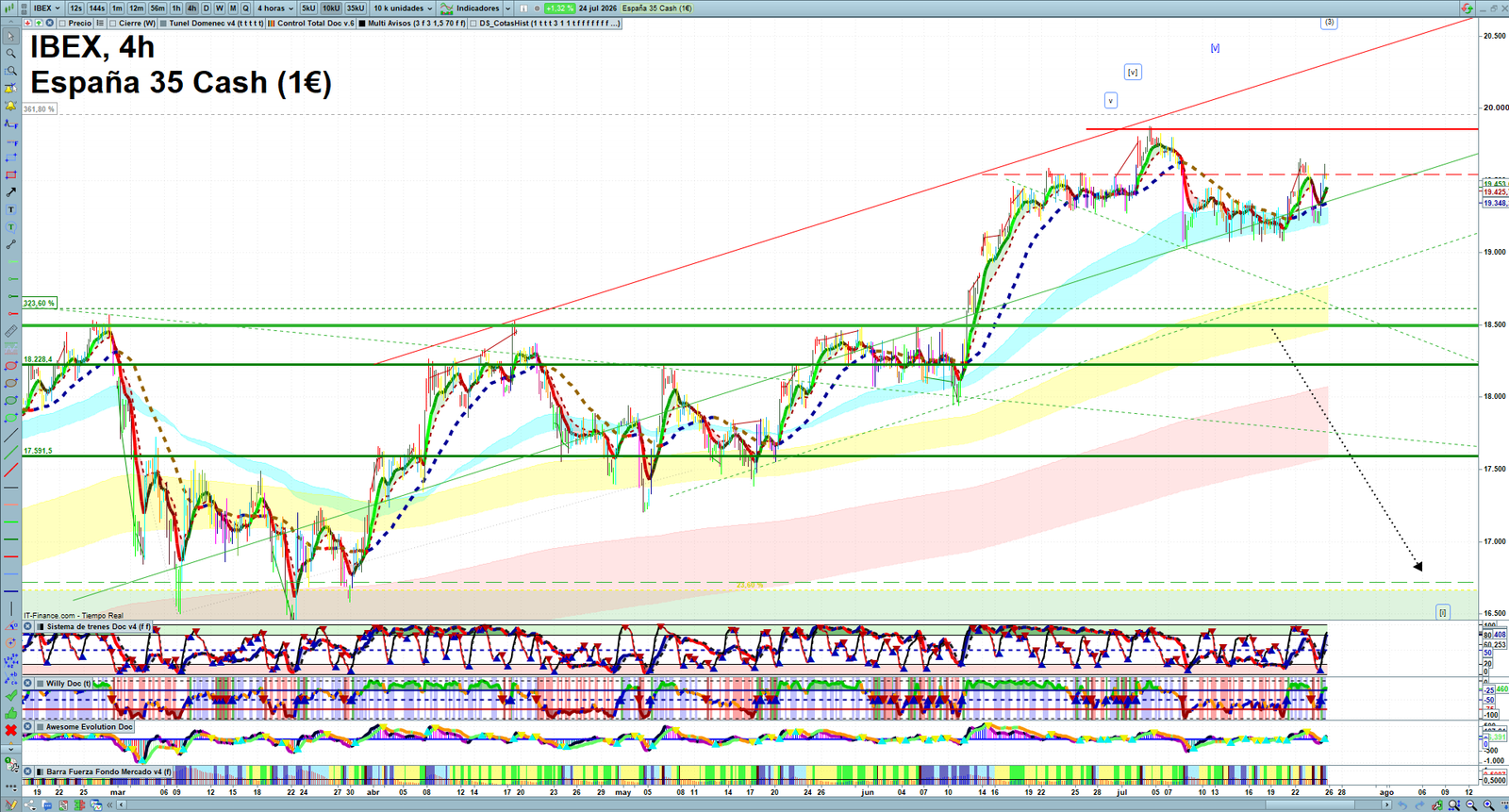Screen dimensions: 1509x812
Task: Toggle the Control Total Doc v.6 color box
Action: [271, 23]
